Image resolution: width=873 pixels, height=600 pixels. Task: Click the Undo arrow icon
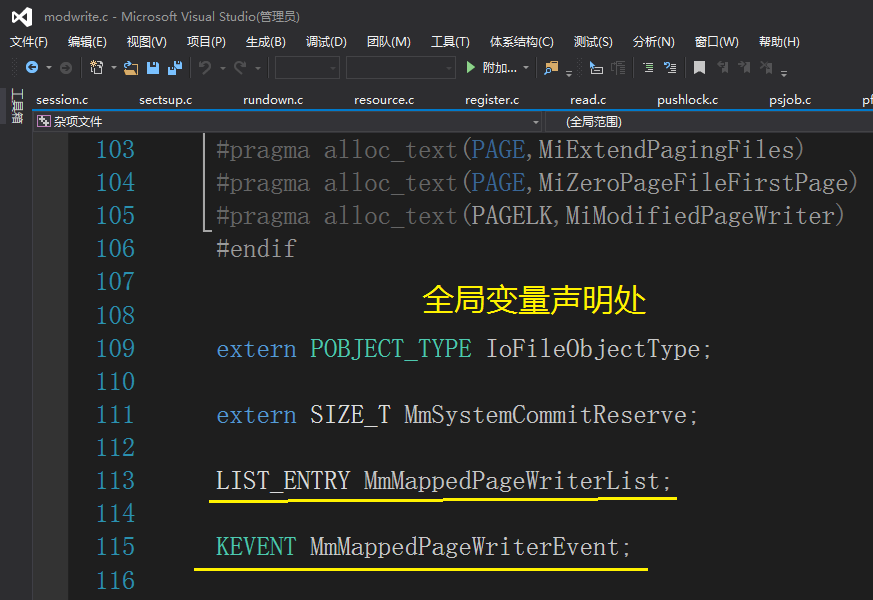pos(205,67)
